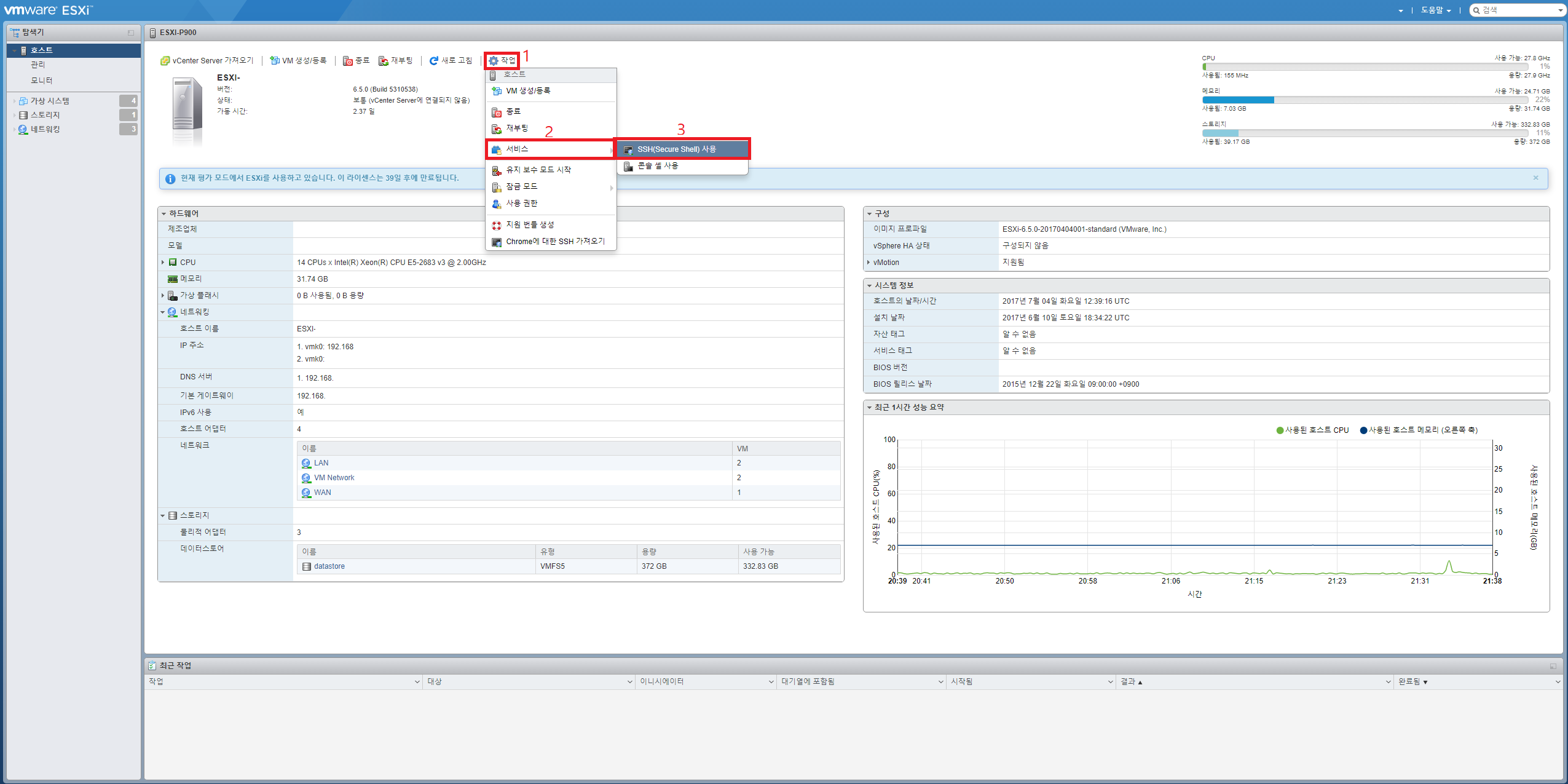
Task: Open user account dropdown left of 도움말
Action: 1401,10
